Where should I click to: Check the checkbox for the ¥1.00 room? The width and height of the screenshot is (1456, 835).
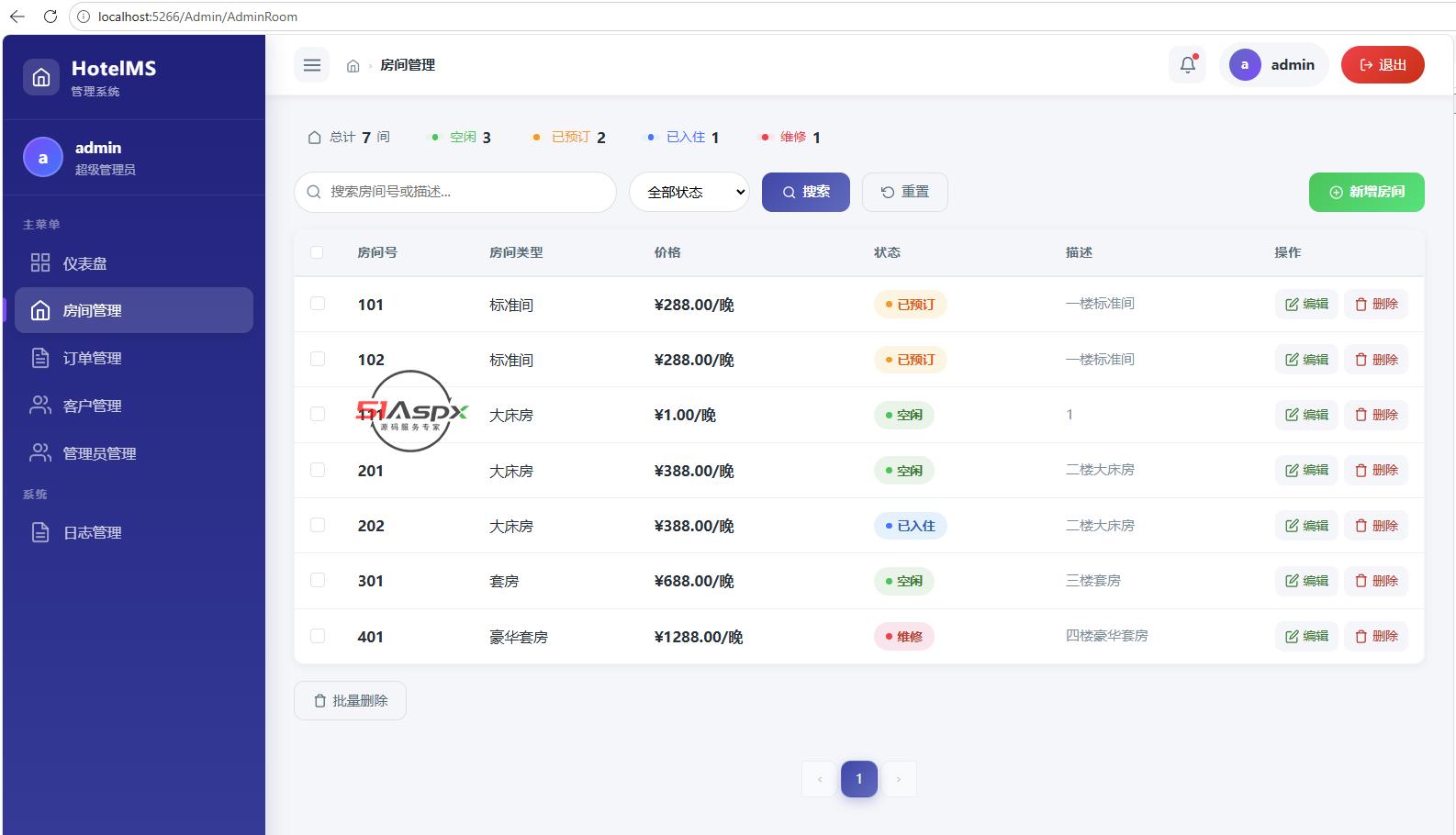318,414
